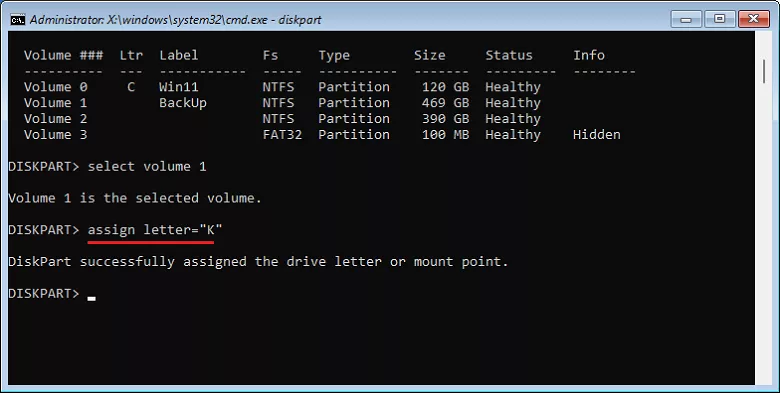This screenshot has height=393, width=780.
Task: Click drive letter 'C' of Volume 0
Action: [x=131, y=87]
